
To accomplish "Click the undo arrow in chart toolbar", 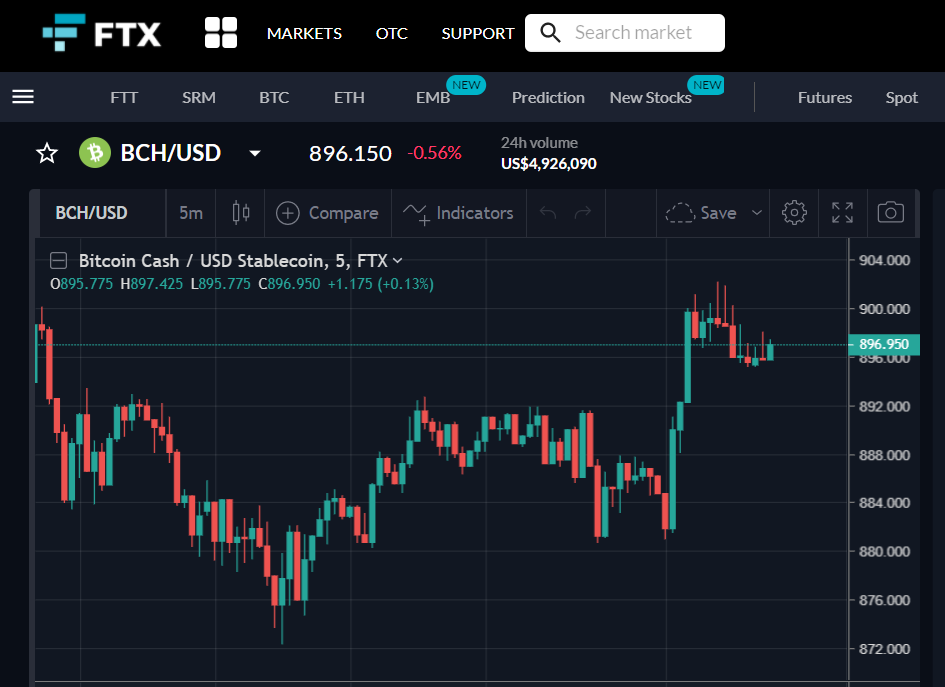I will coord(548,212).
